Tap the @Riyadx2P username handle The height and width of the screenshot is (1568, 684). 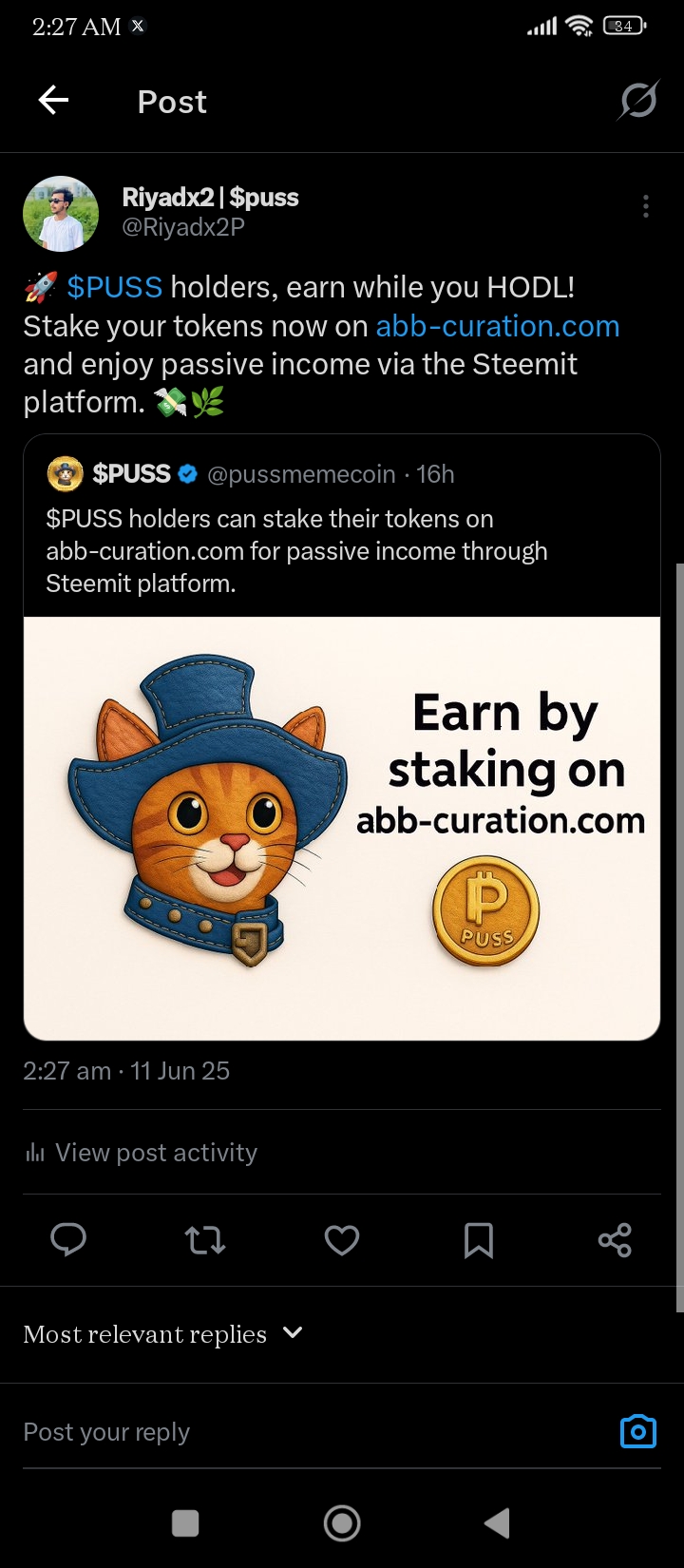pyautogui.click(x=183, y=227)
